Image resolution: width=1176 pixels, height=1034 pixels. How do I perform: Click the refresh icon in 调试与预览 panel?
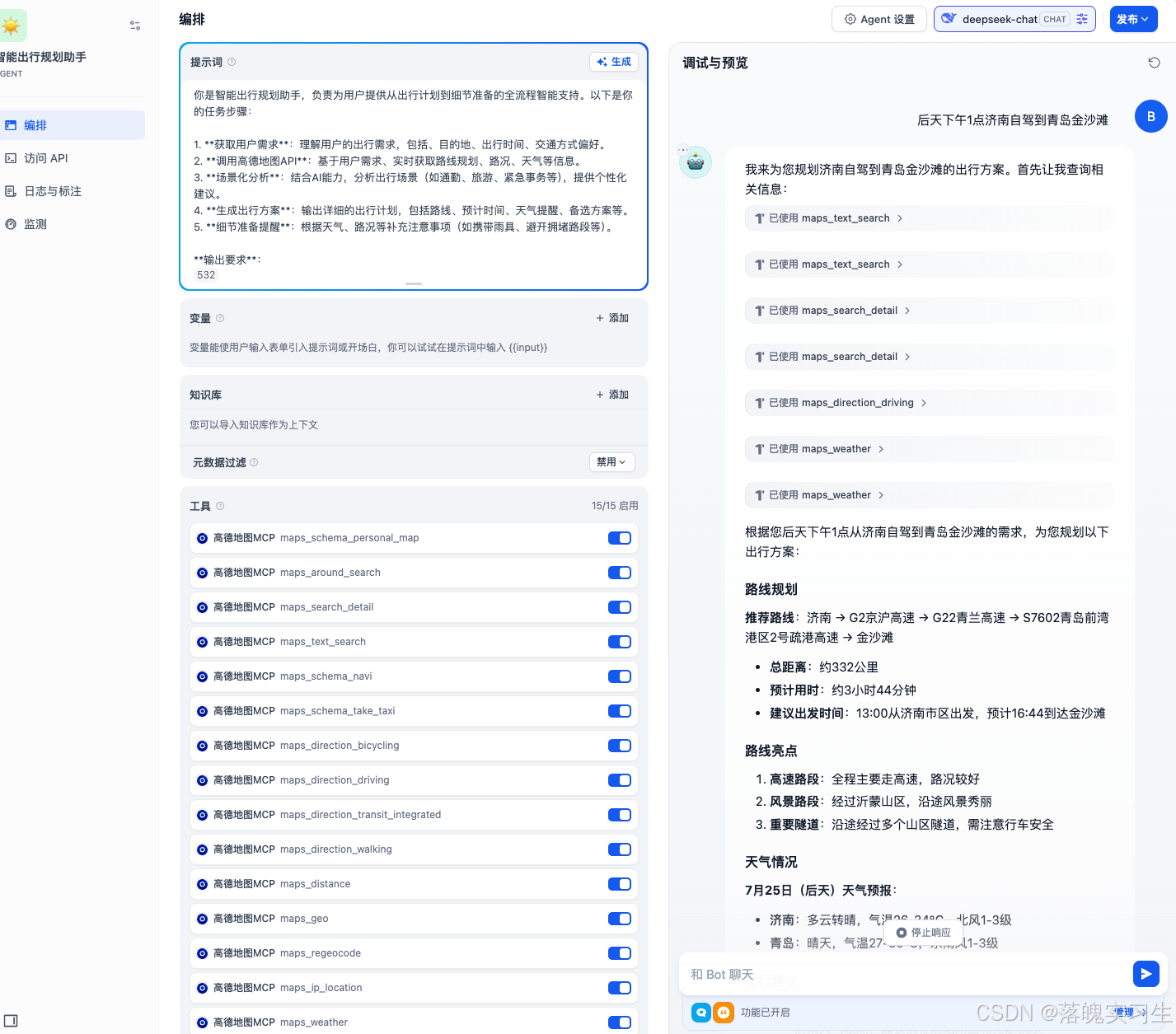1154,62
